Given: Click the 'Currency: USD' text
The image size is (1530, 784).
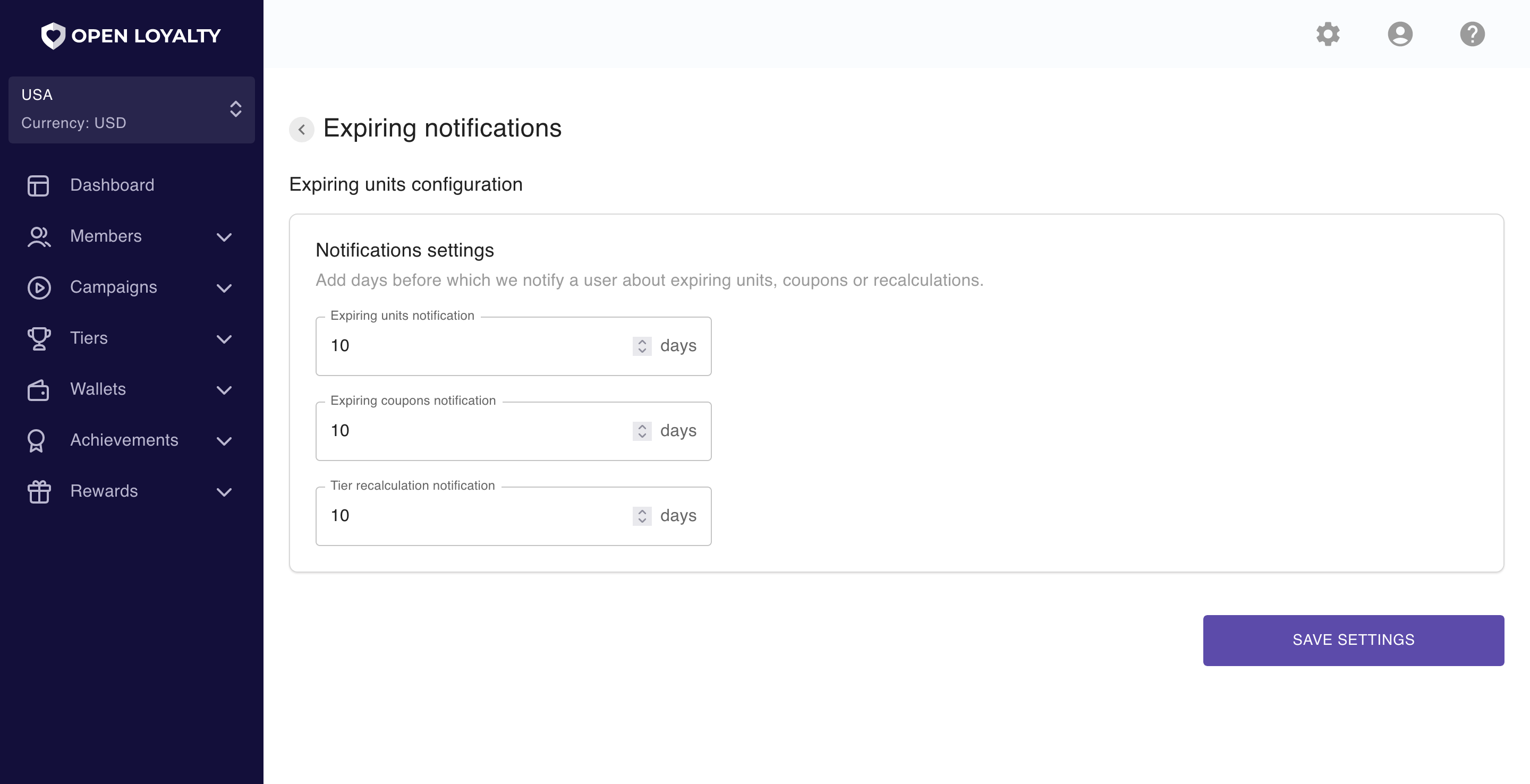Looking at the screenshot, I should click(74, 123).
